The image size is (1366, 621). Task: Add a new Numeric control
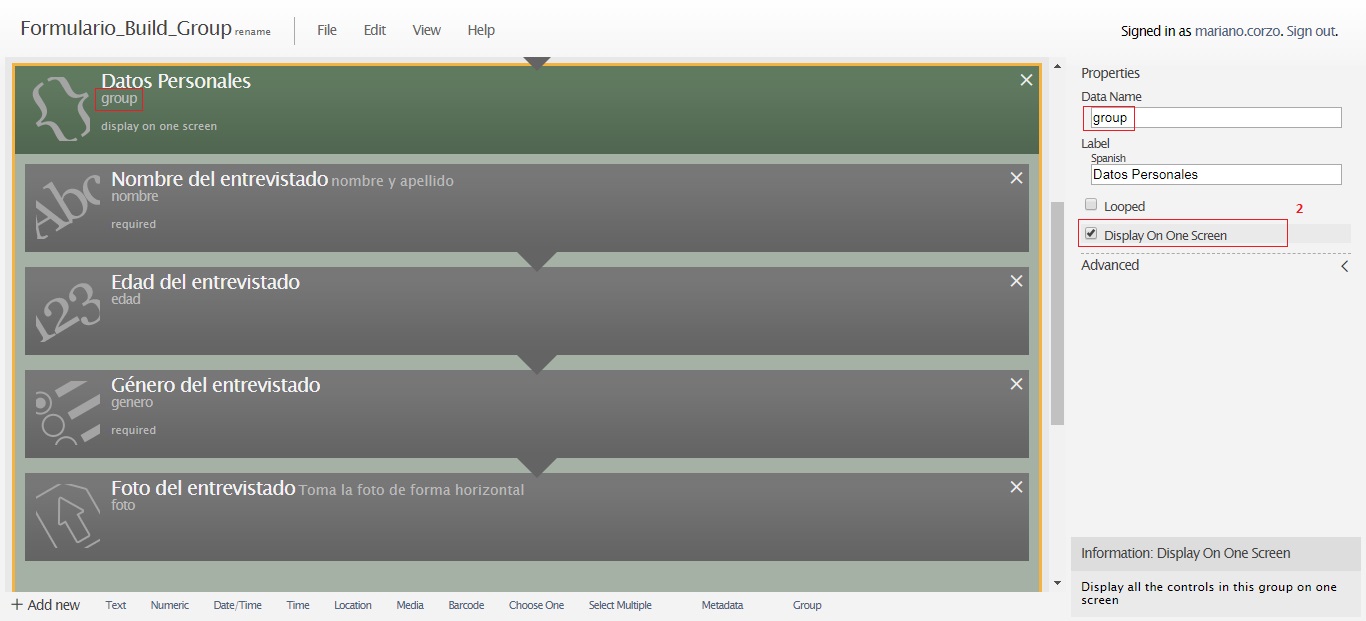pyautogui.click(x=170, y=605)
